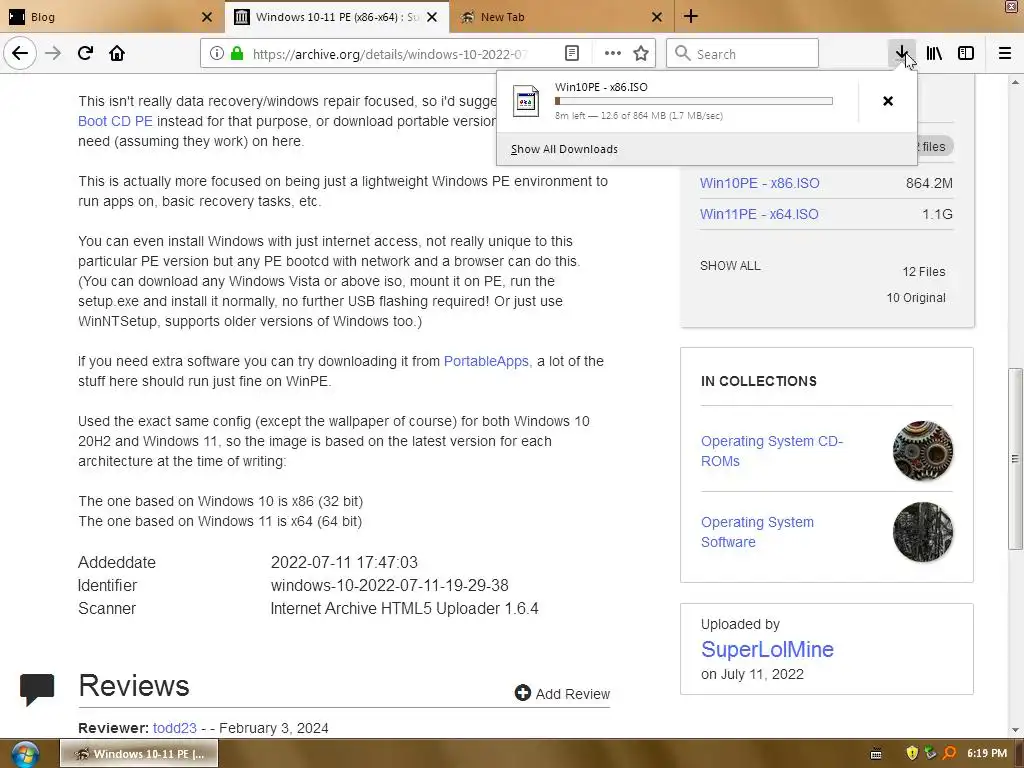This screenshot has height=768, width=1024.
Task: Close the Windows 10-11 PE tab
Action: point(432,18)
